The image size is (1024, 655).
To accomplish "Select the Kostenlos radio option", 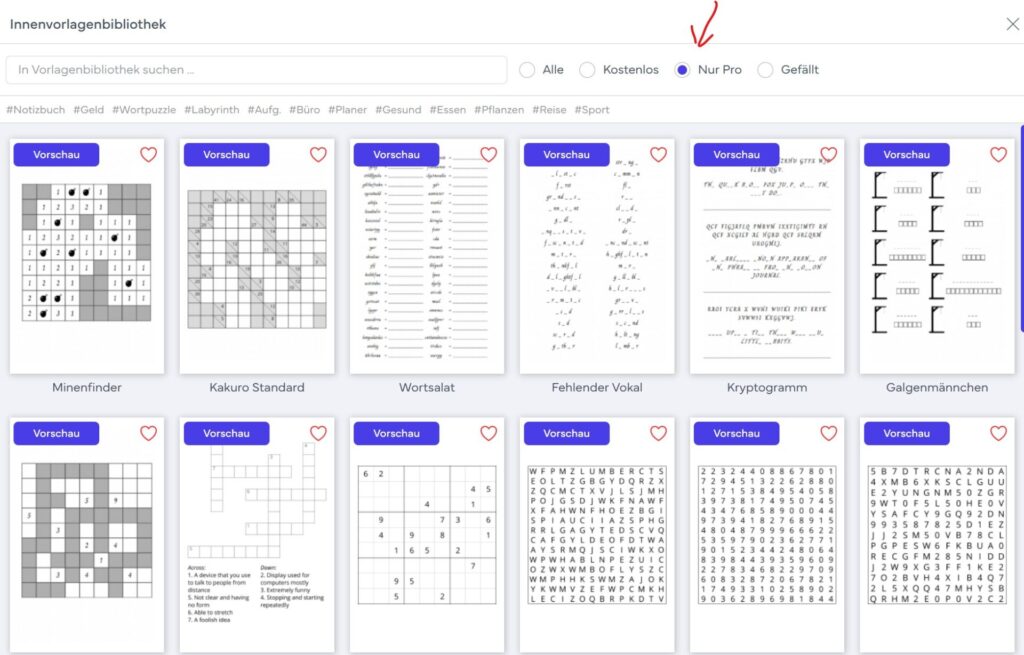I will (587, 70).
